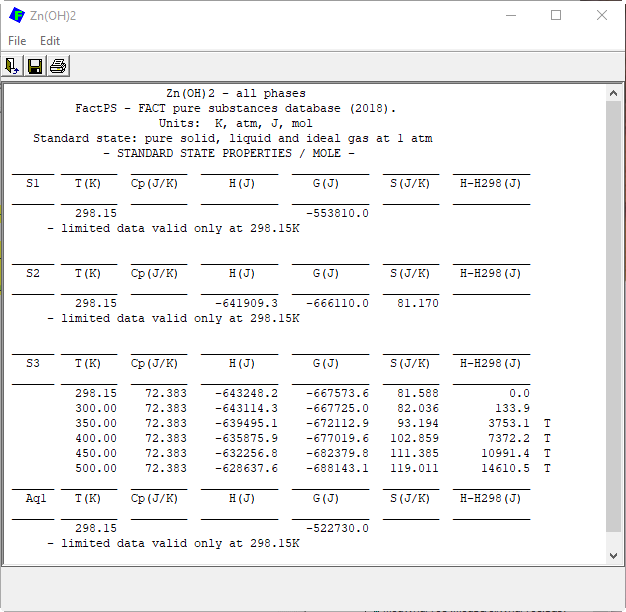Click the Aq1 phase label
Viewport: 626px width, 612px height.
(36, 498)
